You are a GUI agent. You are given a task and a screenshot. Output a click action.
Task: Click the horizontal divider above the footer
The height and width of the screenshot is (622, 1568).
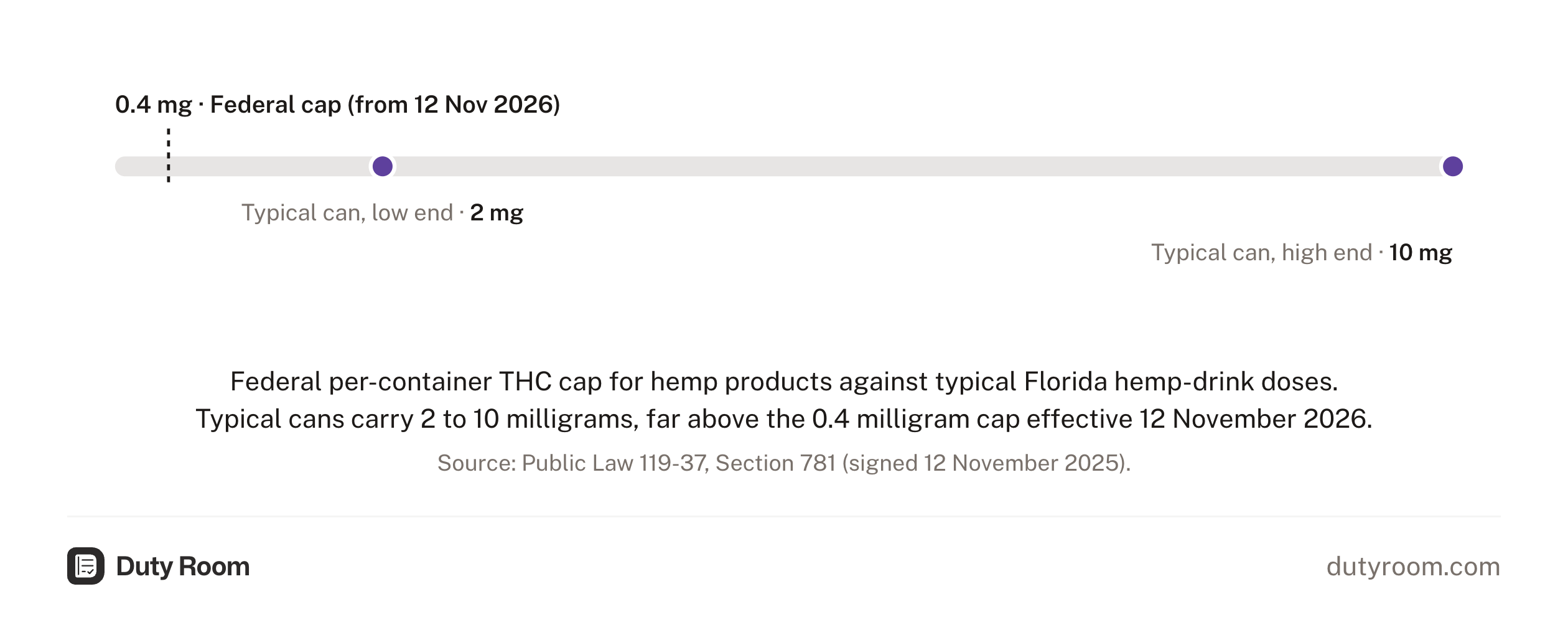784,516
